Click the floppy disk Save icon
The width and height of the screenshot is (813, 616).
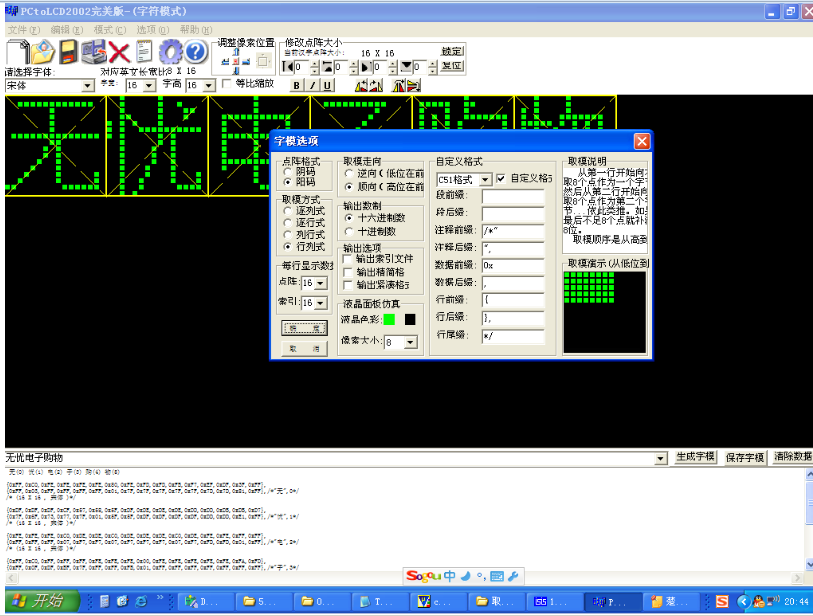coord(68,52)
